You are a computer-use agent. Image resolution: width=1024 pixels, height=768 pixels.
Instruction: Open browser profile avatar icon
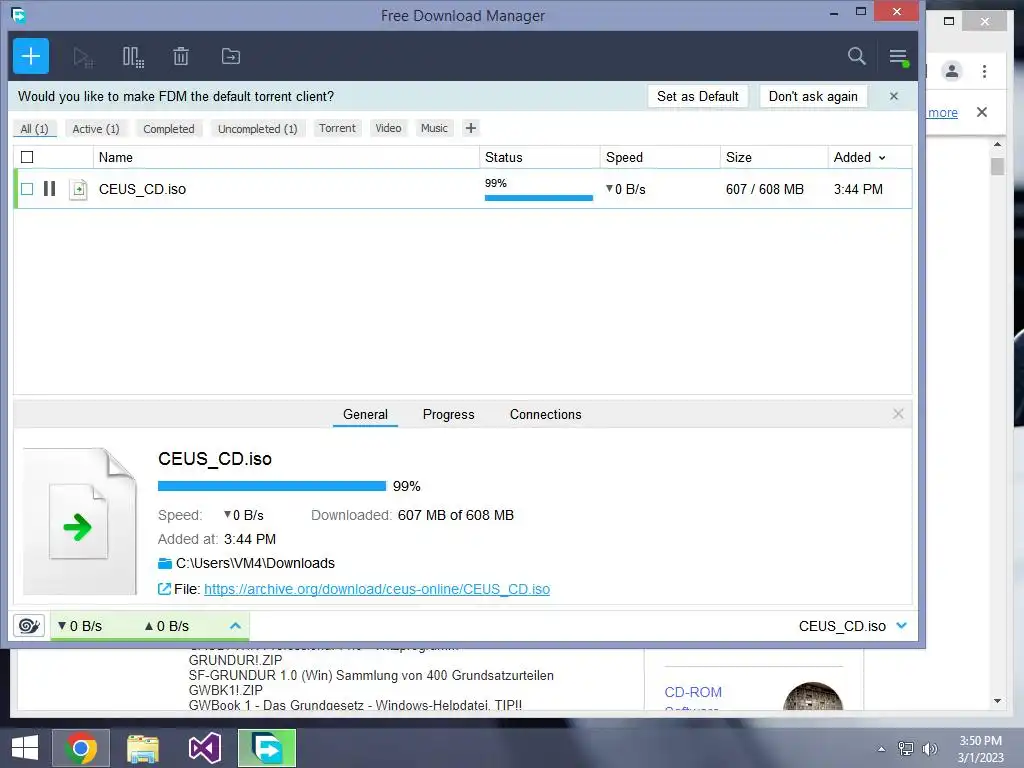point(952,71)
